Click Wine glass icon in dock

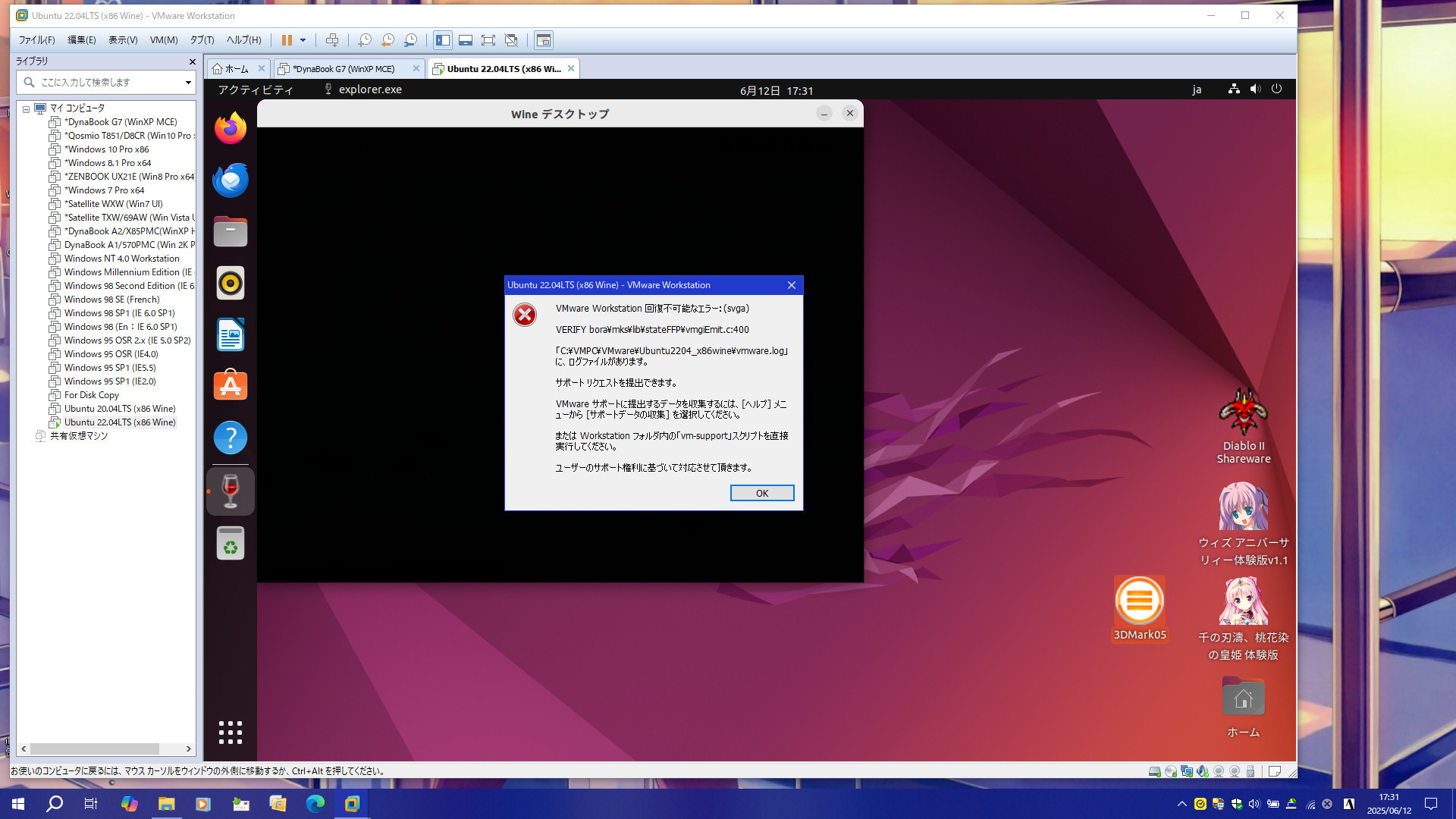tap(231, 491)
